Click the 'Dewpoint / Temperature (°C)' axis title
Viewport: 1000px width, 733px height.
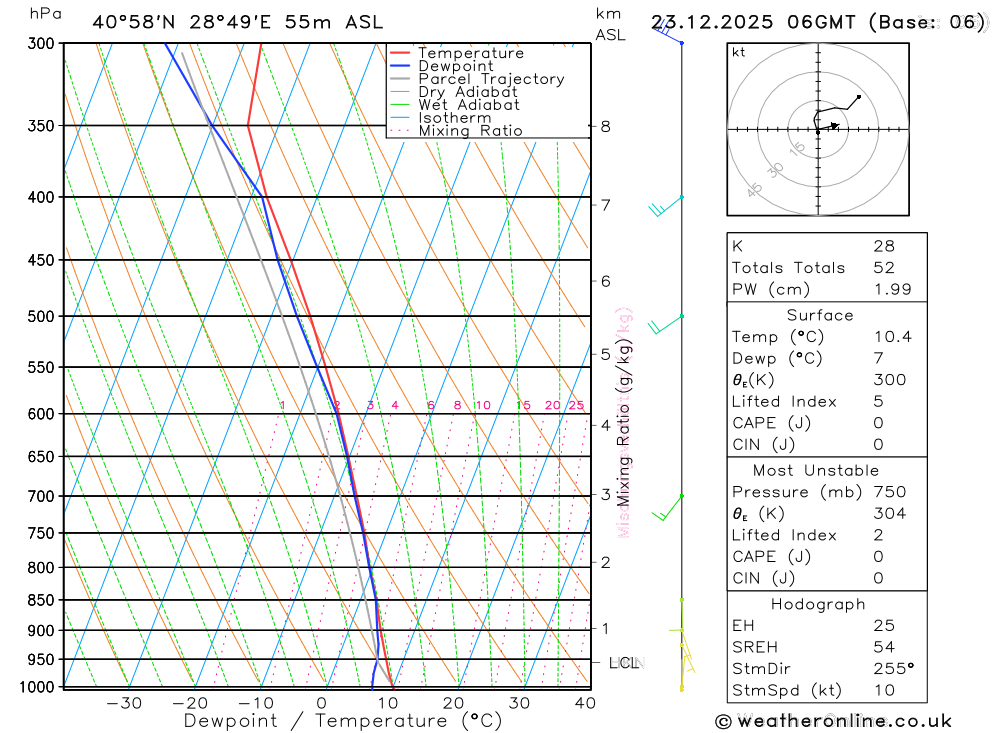[342, 721]
